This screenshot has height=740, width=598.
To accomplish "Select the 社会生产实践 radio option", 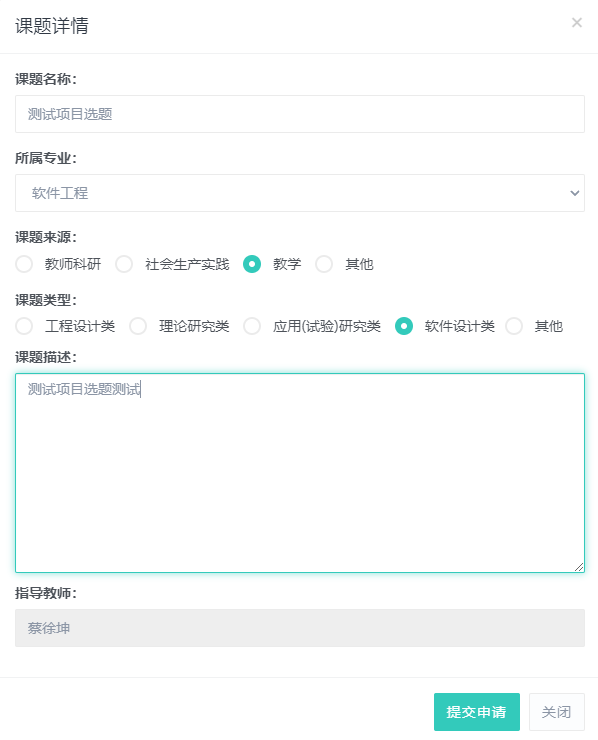I will (124, 264).
